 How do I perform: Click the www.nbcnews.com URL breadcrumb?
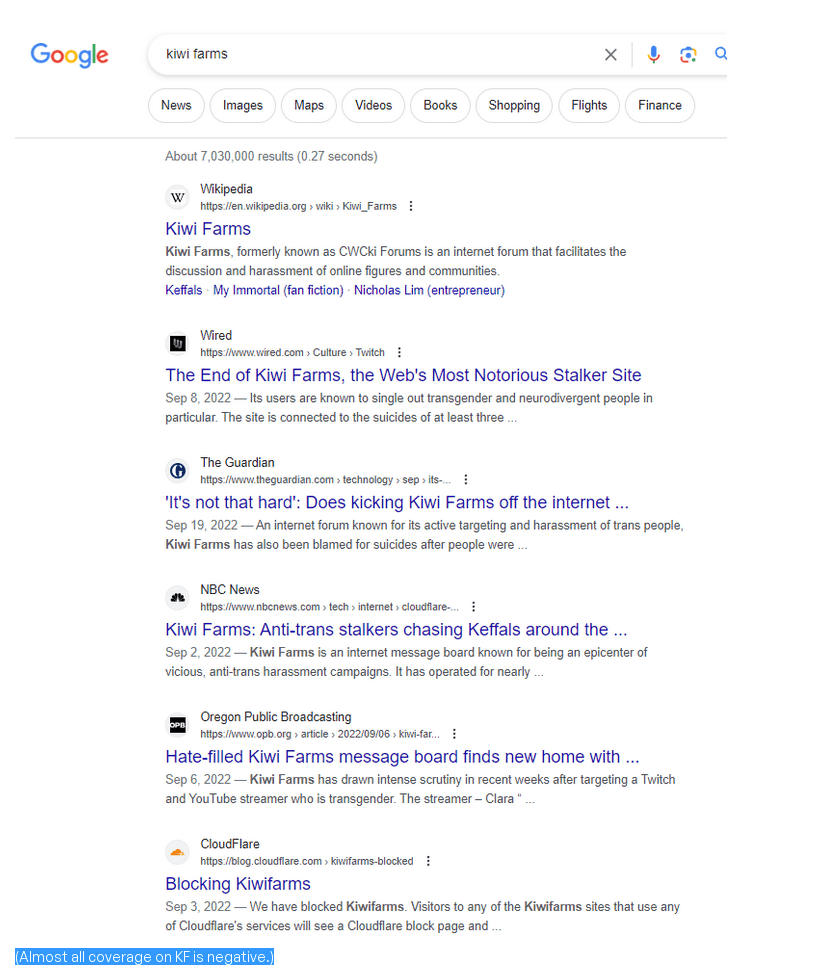(329, 607)
